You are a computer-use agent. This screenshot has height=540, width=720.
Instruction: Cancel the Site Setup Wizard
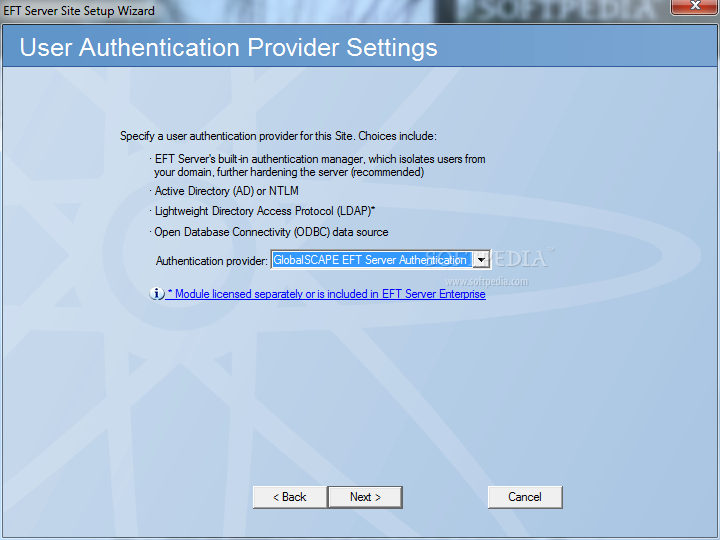(x=525, y=497)
